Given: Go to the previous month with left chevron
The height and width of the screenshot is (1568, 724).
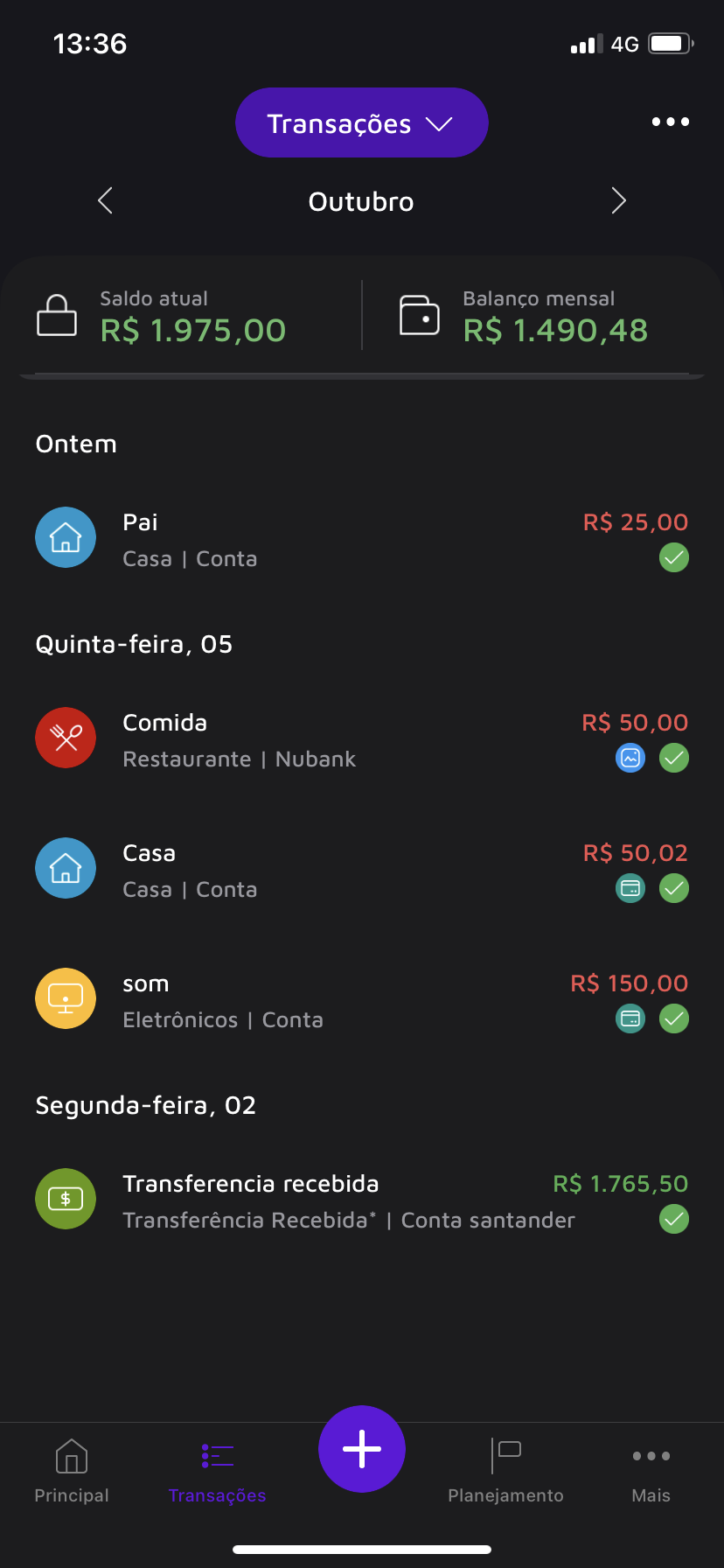Looking at the screenshot, I should pyautogui.click(x=106, y=200).
